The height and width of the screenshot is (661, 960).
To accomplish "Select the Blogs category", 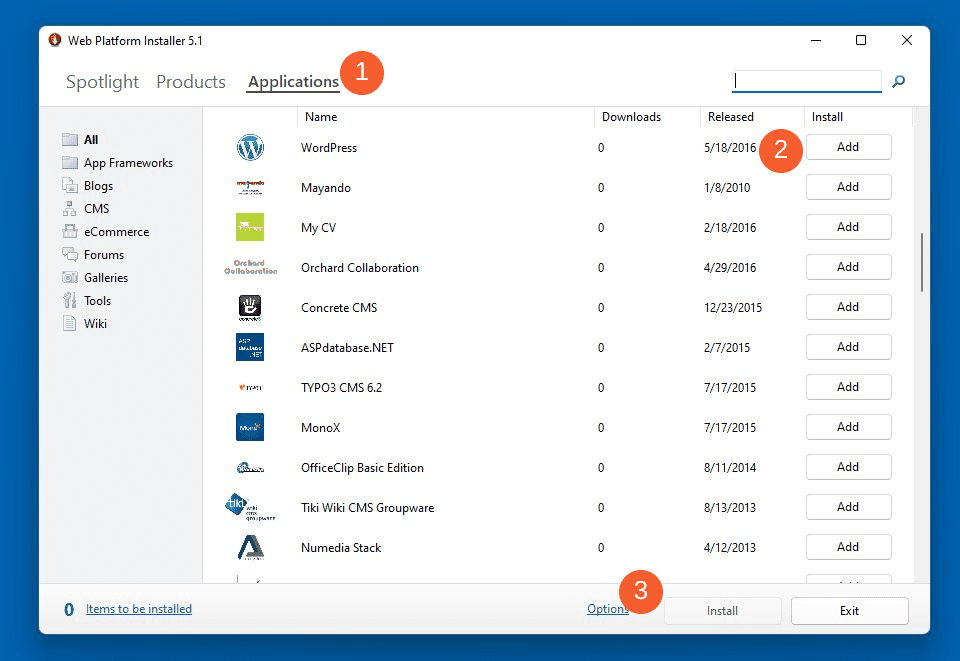I will [99, 185].
